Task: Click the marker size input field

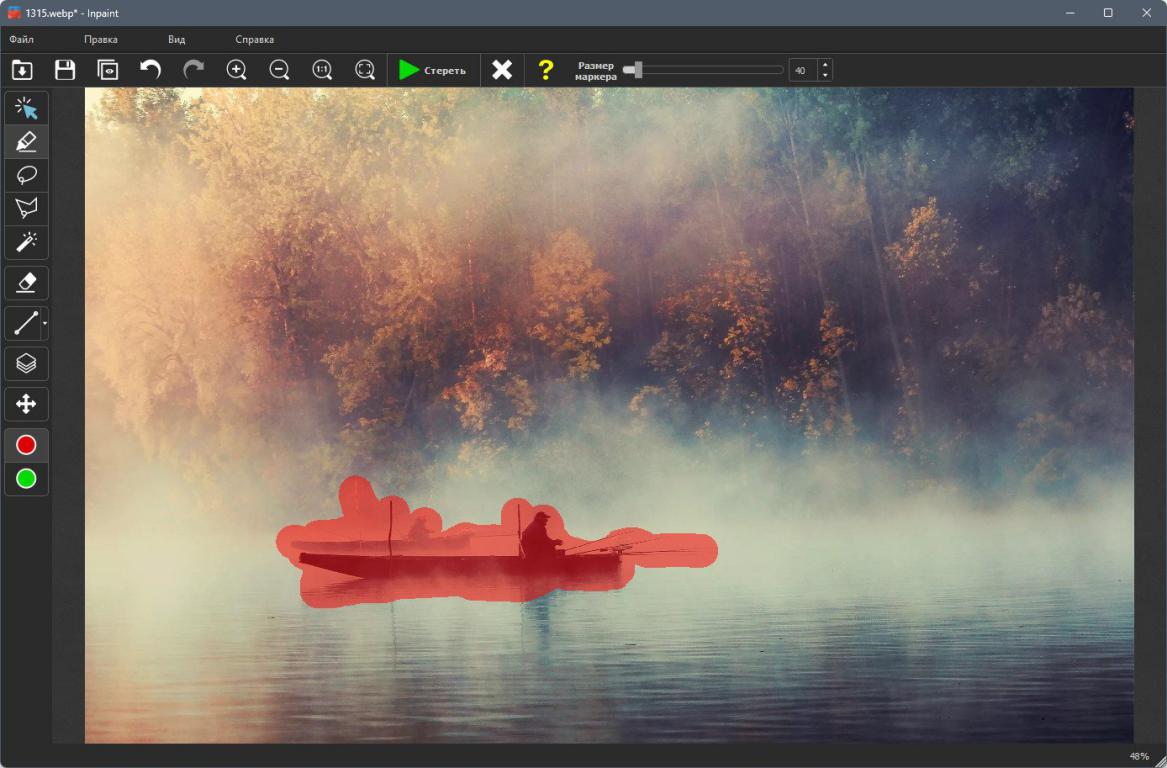Action: 802,70
